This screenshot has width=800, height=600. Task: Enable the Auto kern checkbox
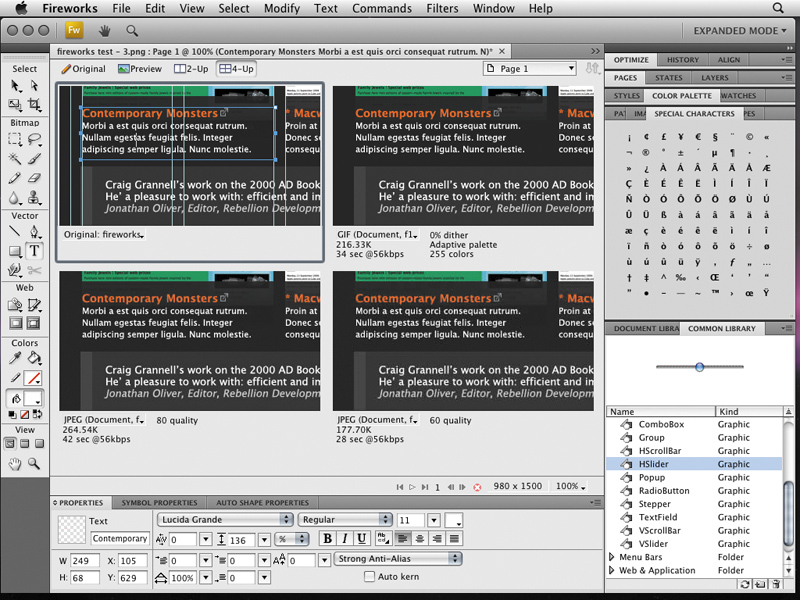pos(369,577)
